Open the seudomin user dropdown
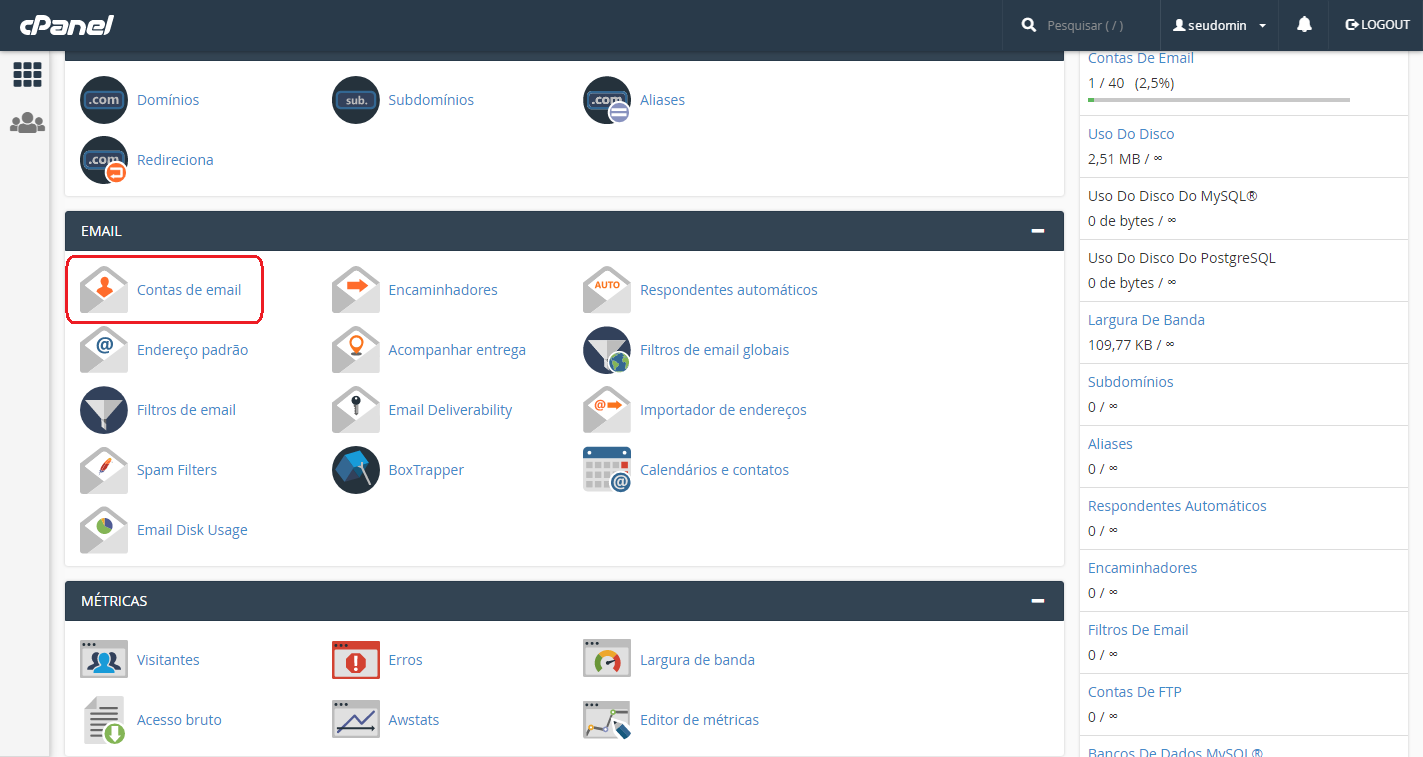Screen dimensions: 1423x757 pos(1219,25)
